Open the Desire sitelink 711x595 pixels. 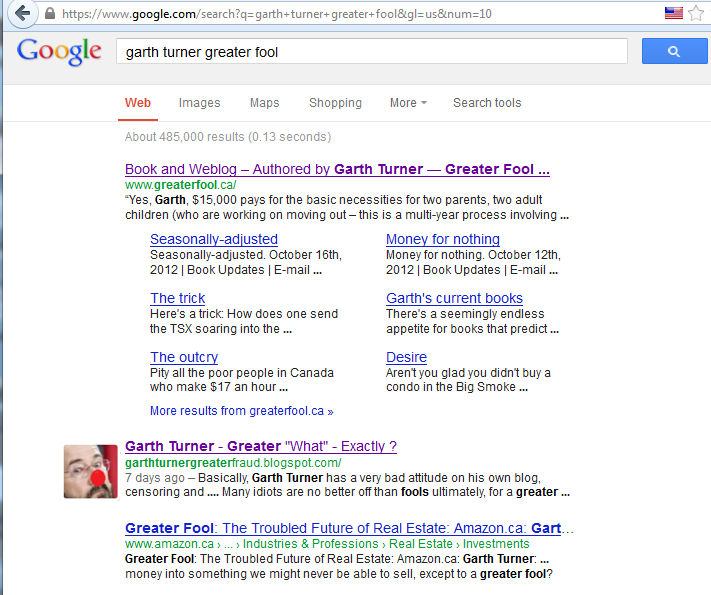coord(406,357)
